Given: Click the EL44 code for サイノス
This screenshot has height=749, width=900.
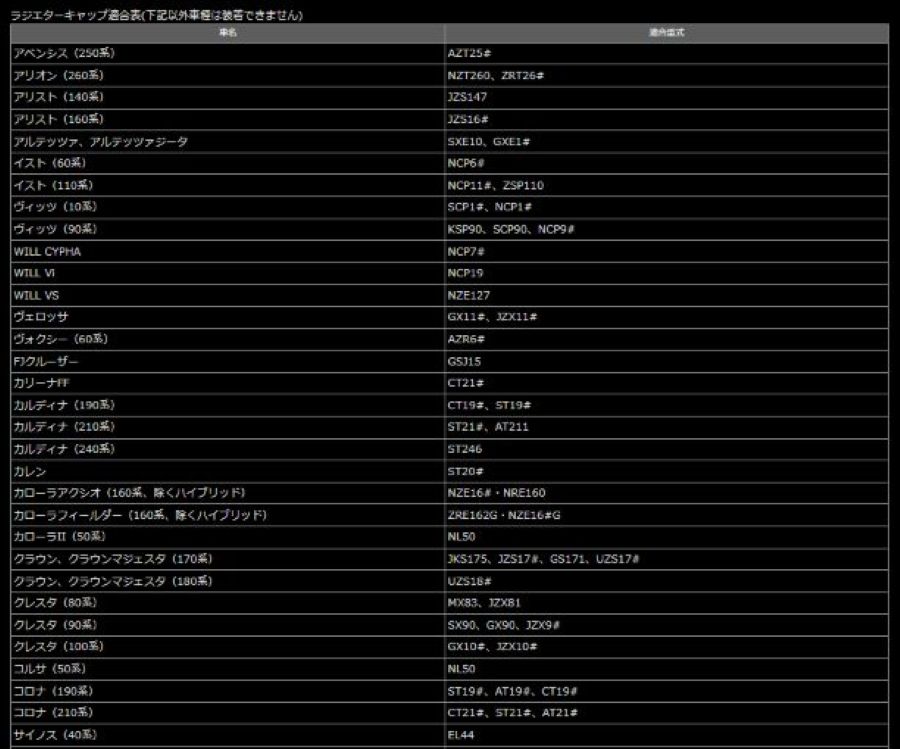Looking at the screenshot, I should point(460,735).
